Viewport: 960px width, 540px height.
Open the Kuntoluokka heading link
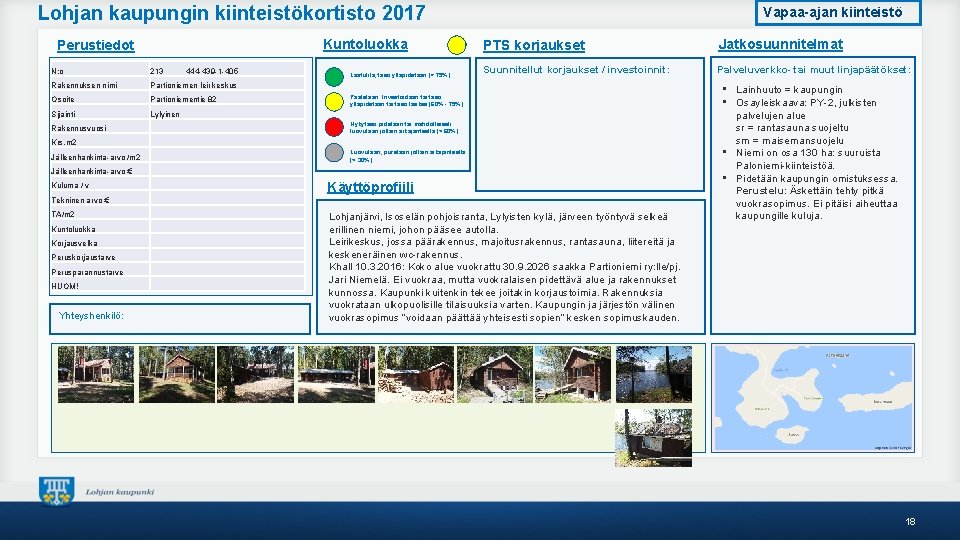[x=365, y=45]
